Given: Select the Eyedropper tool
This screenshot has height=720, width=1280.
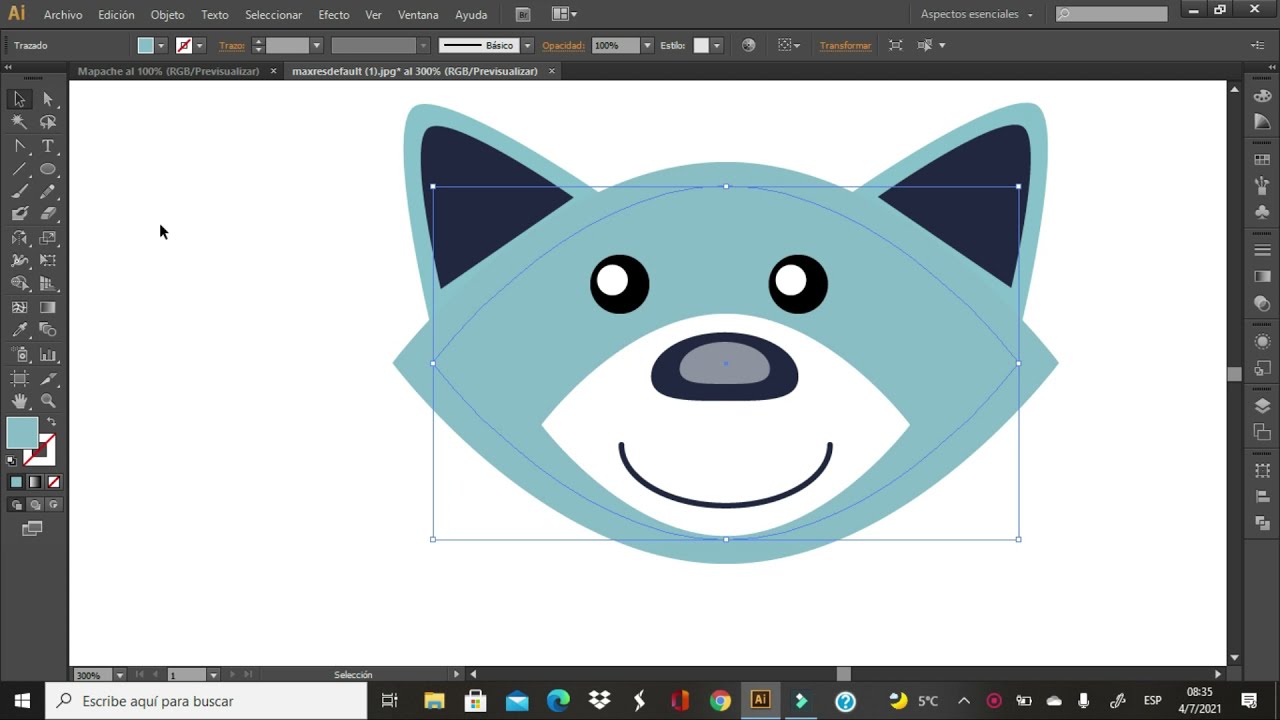Looking at the screenshot, I should [x=19, y=330].
